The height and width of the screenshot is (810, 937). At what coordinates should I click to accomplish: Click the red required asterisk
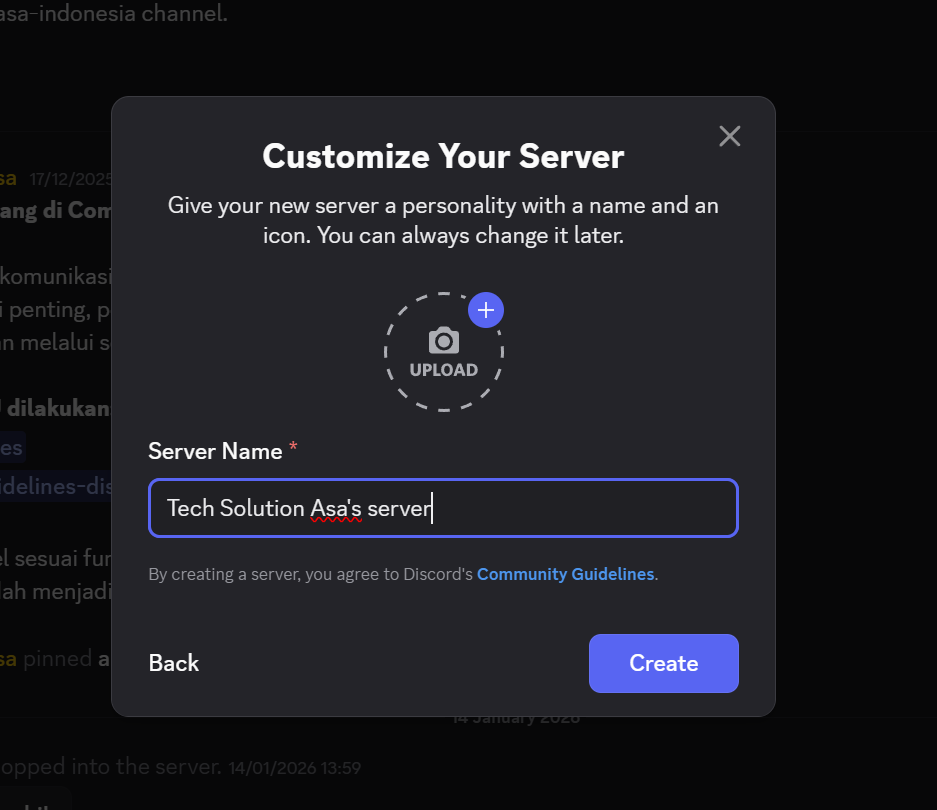pos(293,451)
